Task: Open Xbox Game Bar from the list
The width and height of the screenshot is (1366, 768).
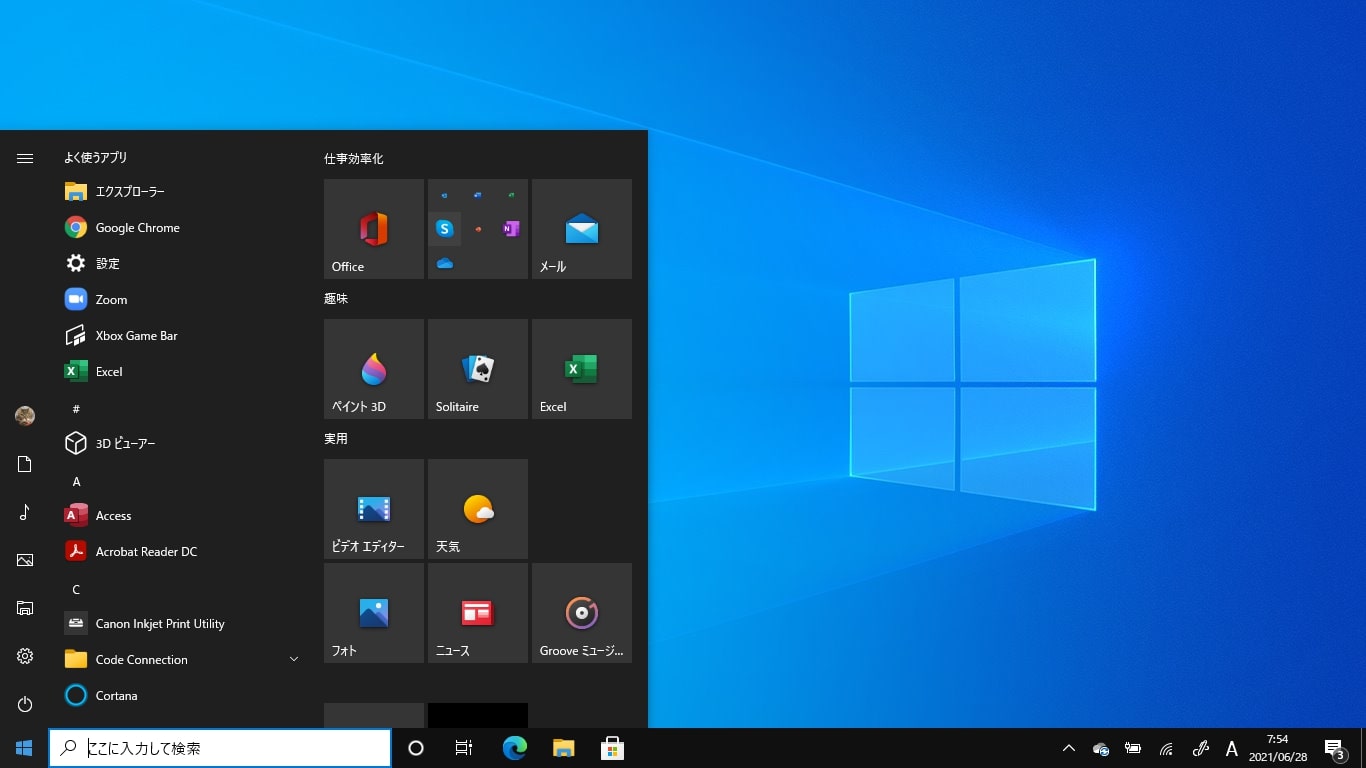Action: tap(182, 336)
